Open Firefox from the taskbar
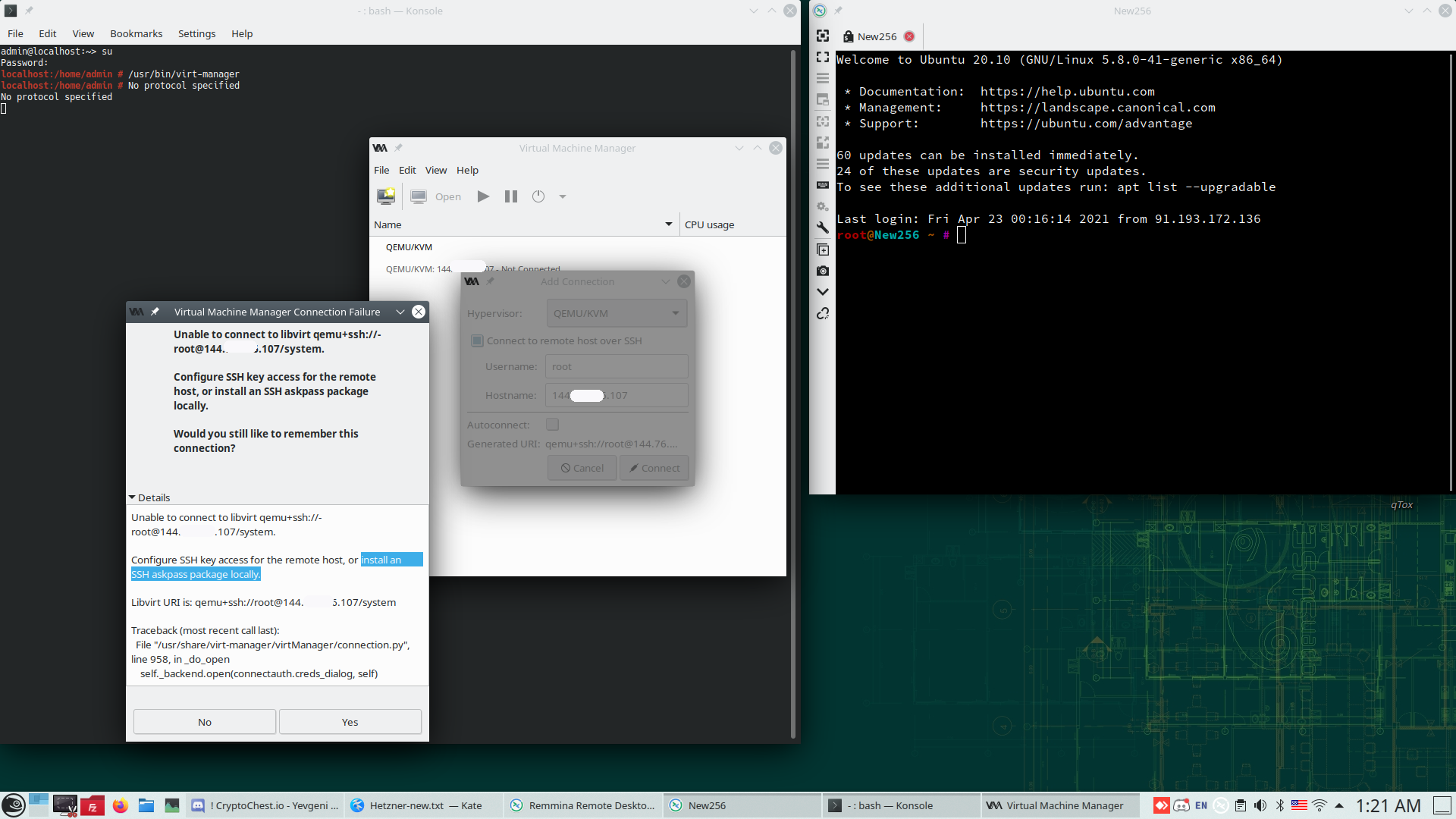 [121, 805]
